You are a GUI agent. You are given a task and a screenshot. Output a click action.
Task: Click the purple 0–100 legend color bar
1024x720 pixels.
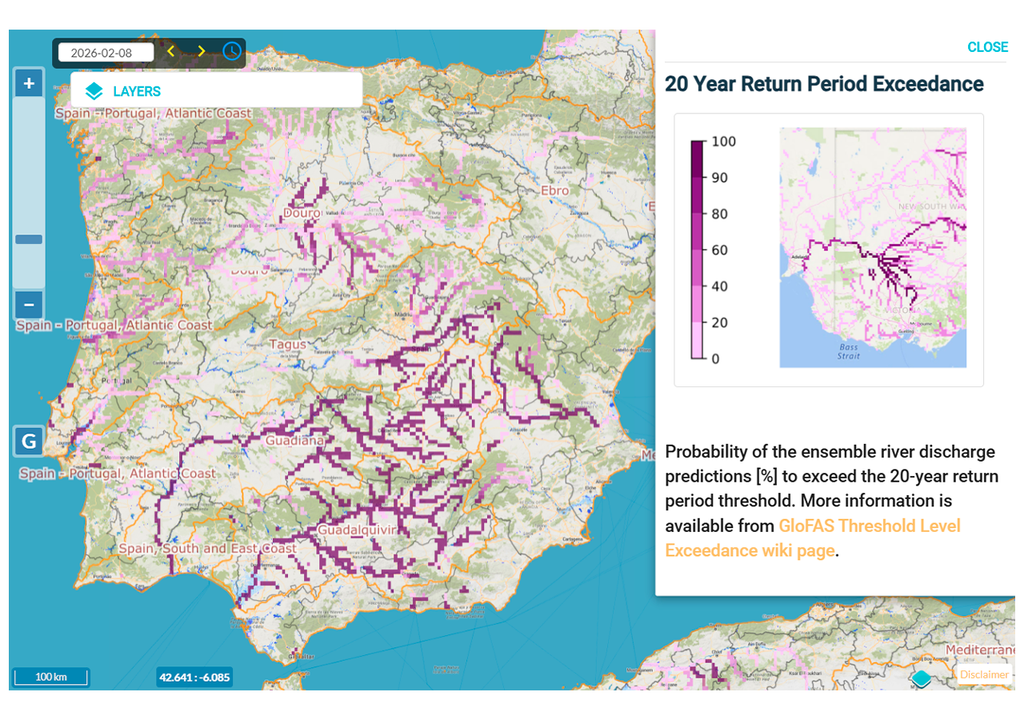697,250
